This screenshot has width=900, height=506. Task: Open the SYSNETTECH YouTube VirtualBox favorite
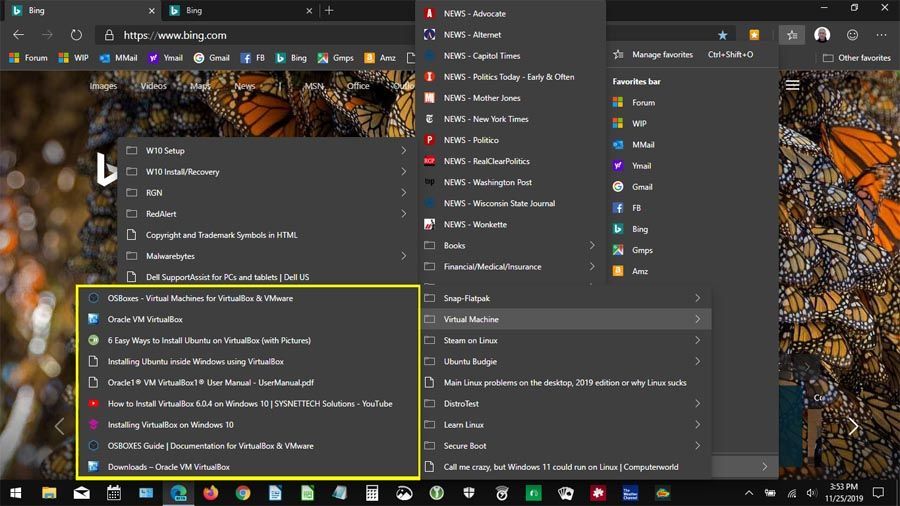(248, 403)
